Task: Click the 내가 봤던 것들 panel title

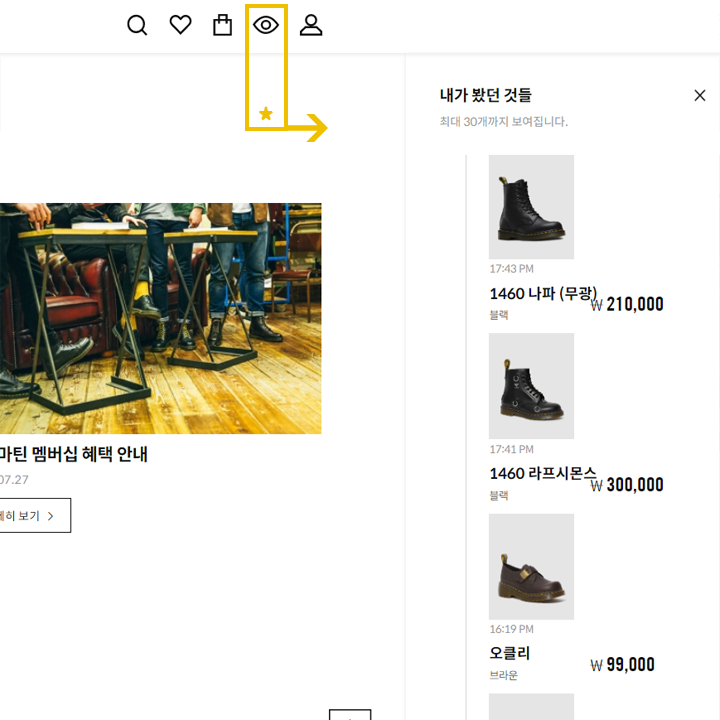Action: point(485,95)
